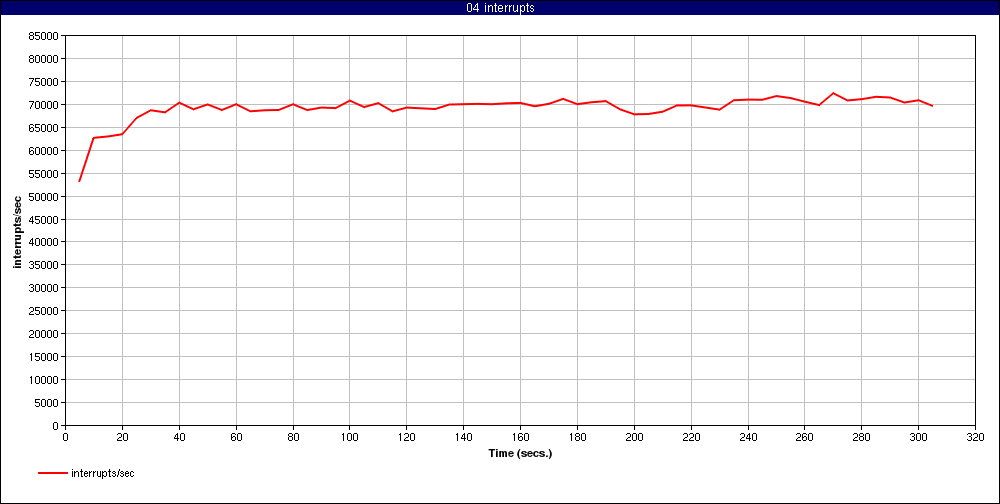Click the 20 tick on time axis
1000x504 pixels.
click(122, 437)
